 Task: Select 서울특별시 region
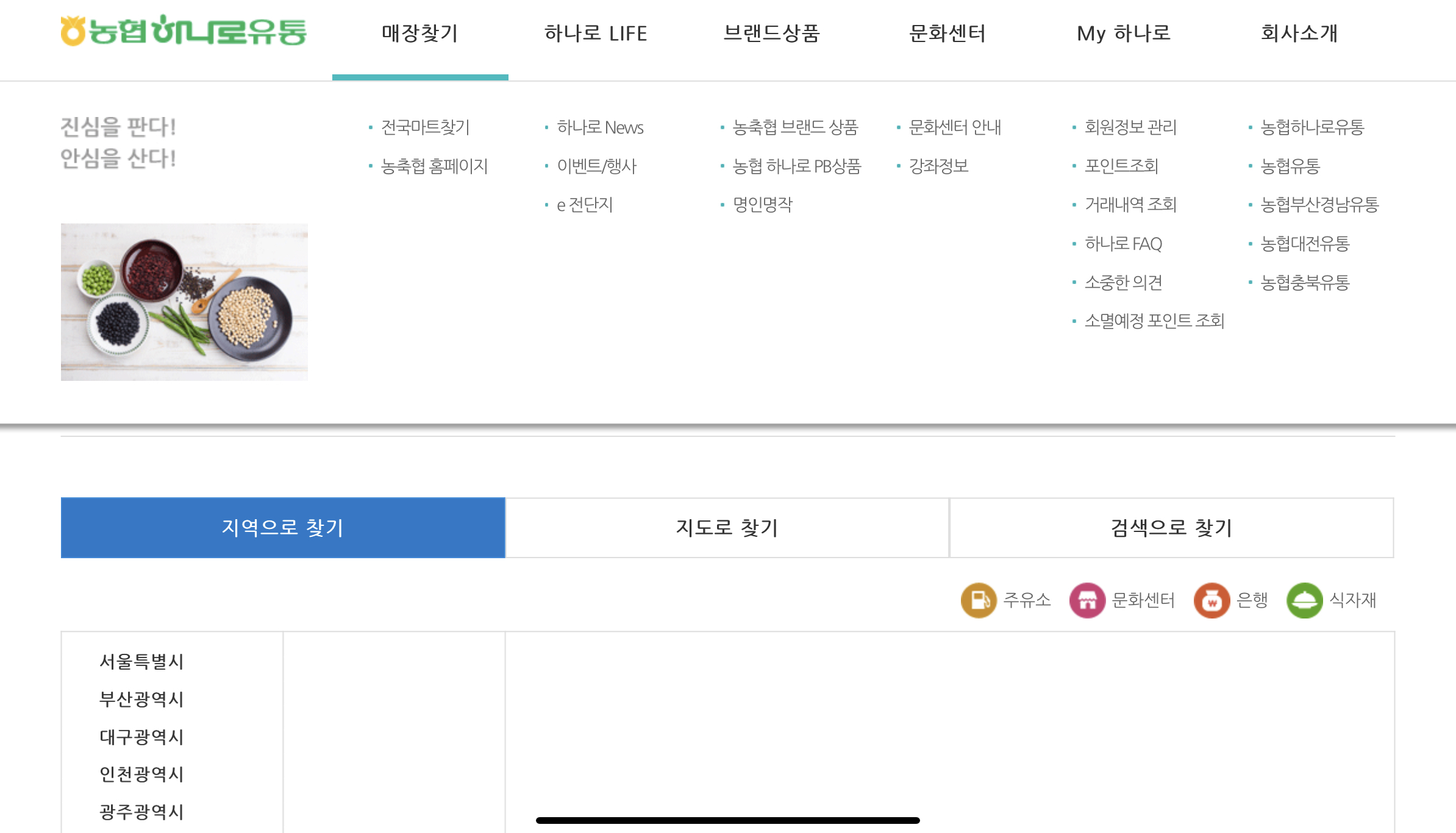141,662
